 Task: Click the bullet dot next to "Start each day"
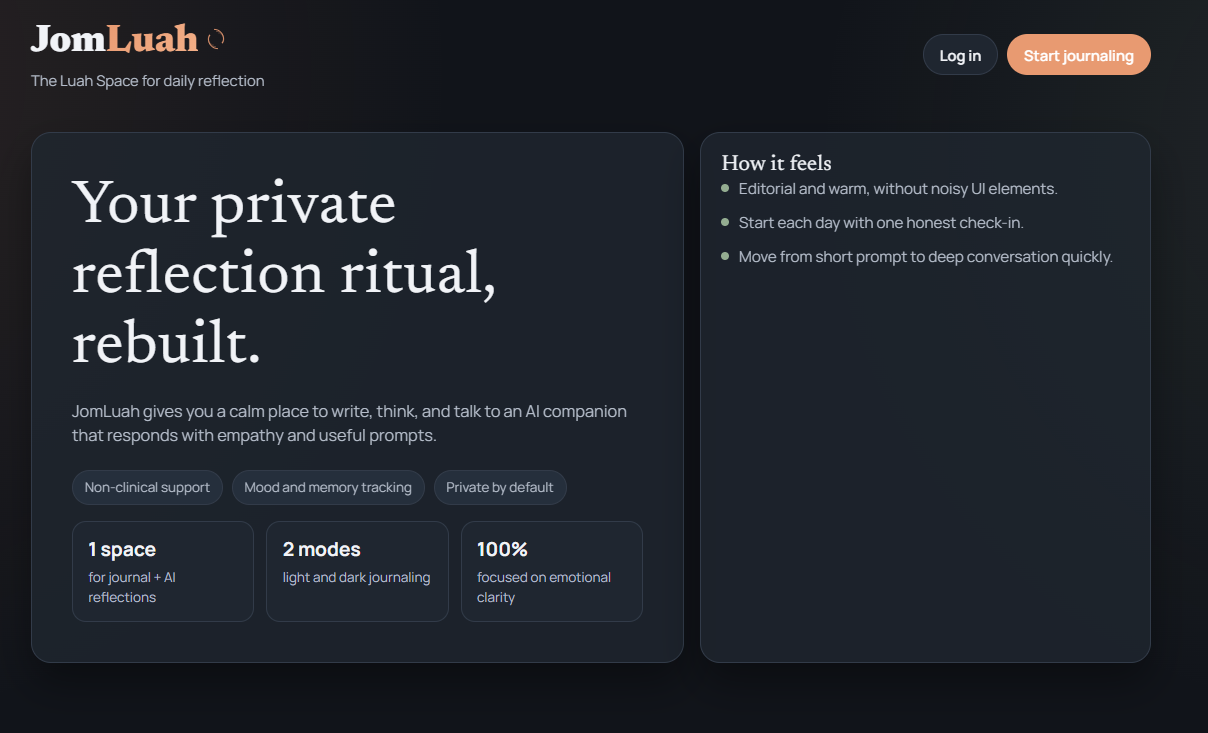[725, 222]
